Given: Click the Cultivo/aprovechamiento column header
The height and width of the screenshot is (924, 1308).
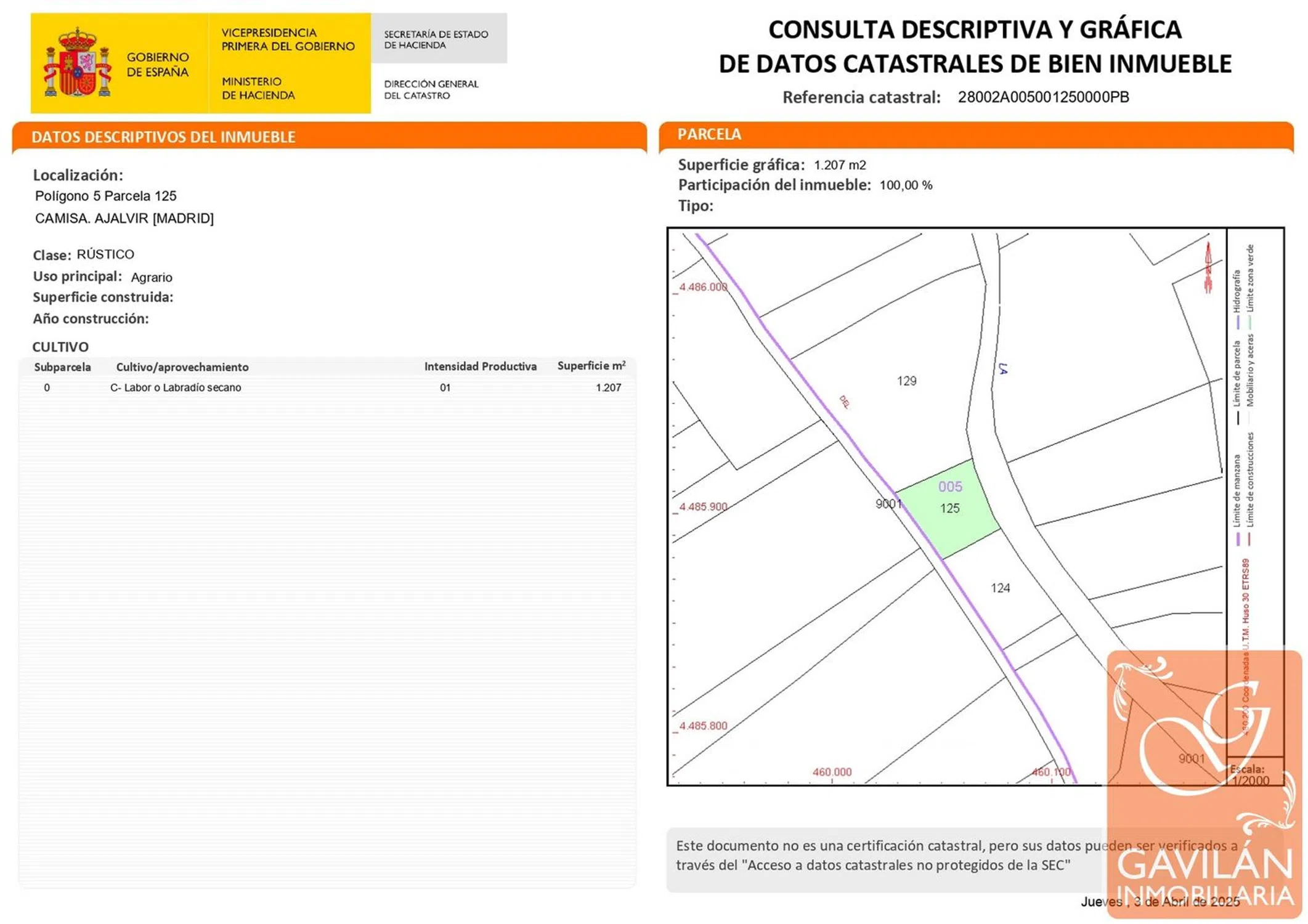Looking at the screenshot, I should click(182, 367).
